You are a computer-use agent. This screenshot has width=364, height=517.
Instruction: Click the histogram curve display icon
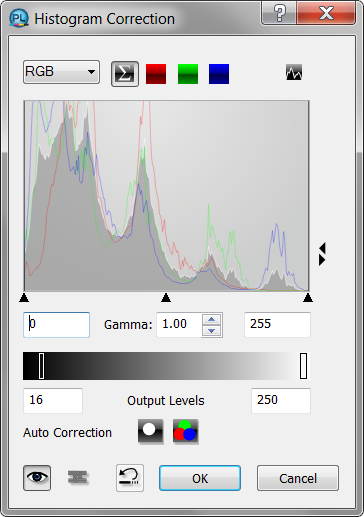pos(294,72)
